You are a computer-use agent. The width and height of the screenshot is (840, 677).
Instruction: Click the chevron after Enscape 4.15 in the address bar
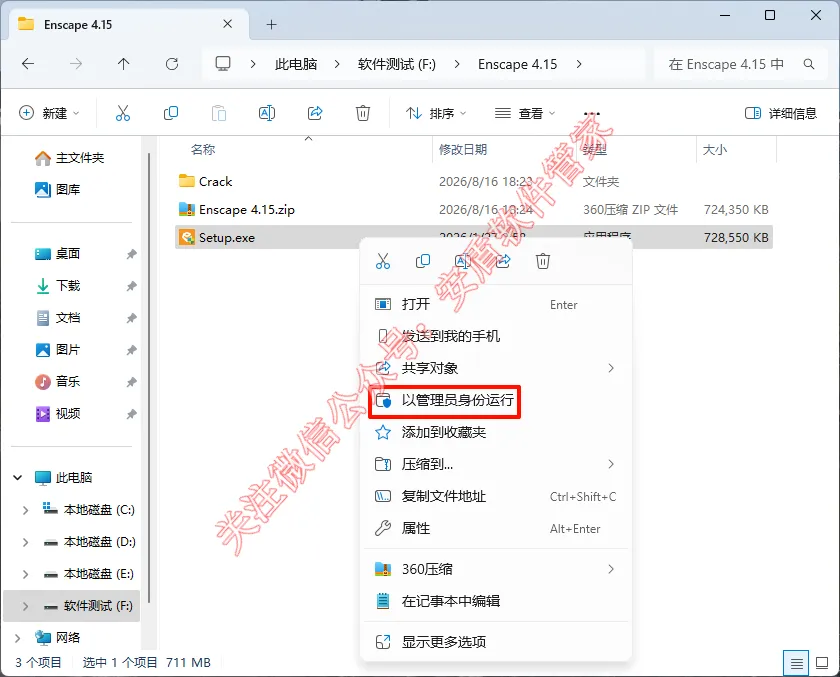click(579, 64)
